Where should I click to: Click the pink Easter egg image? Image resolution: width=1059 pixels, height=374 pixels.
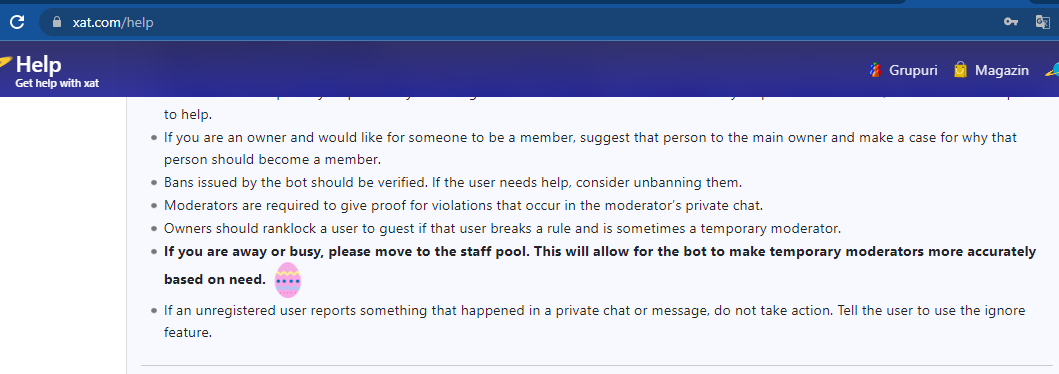coord(288,280)
